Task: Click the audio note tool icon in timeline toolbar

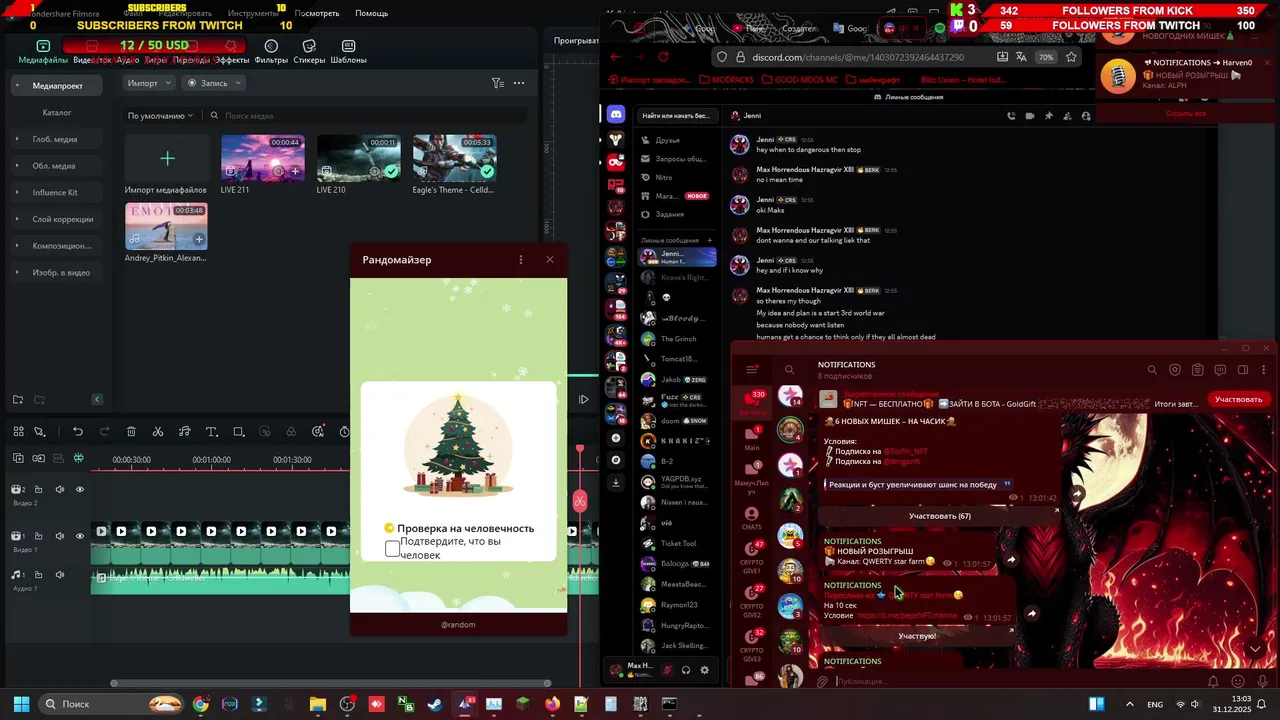Action: 184,432
